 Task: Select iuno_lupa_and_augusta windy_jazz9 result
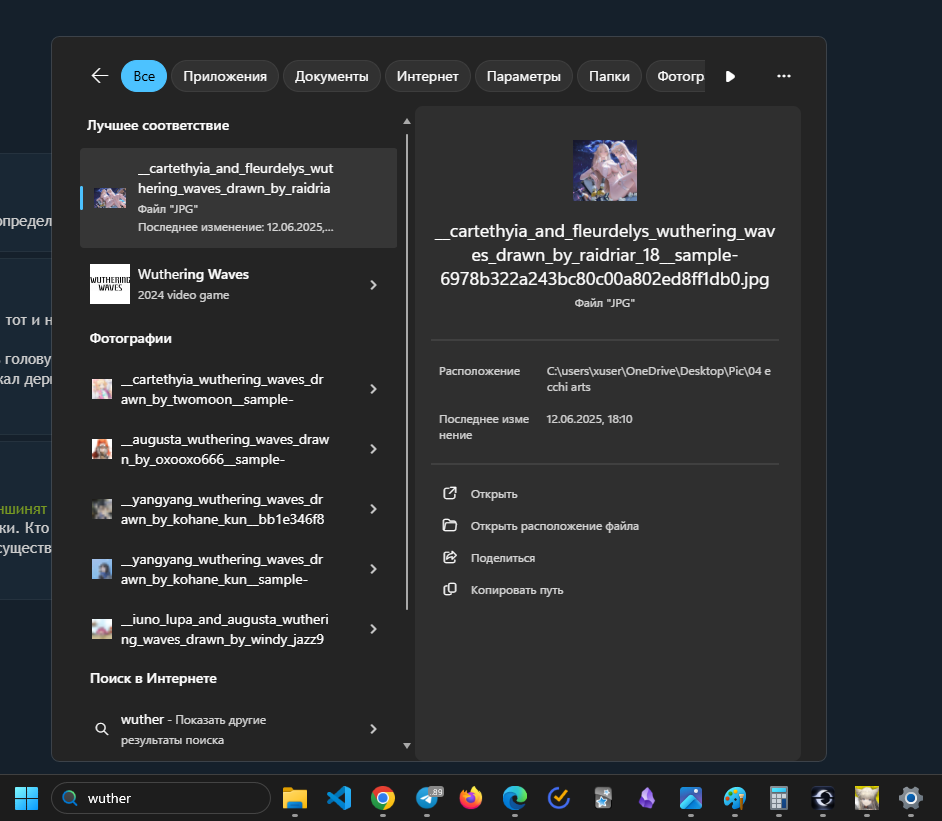point(238,629)
